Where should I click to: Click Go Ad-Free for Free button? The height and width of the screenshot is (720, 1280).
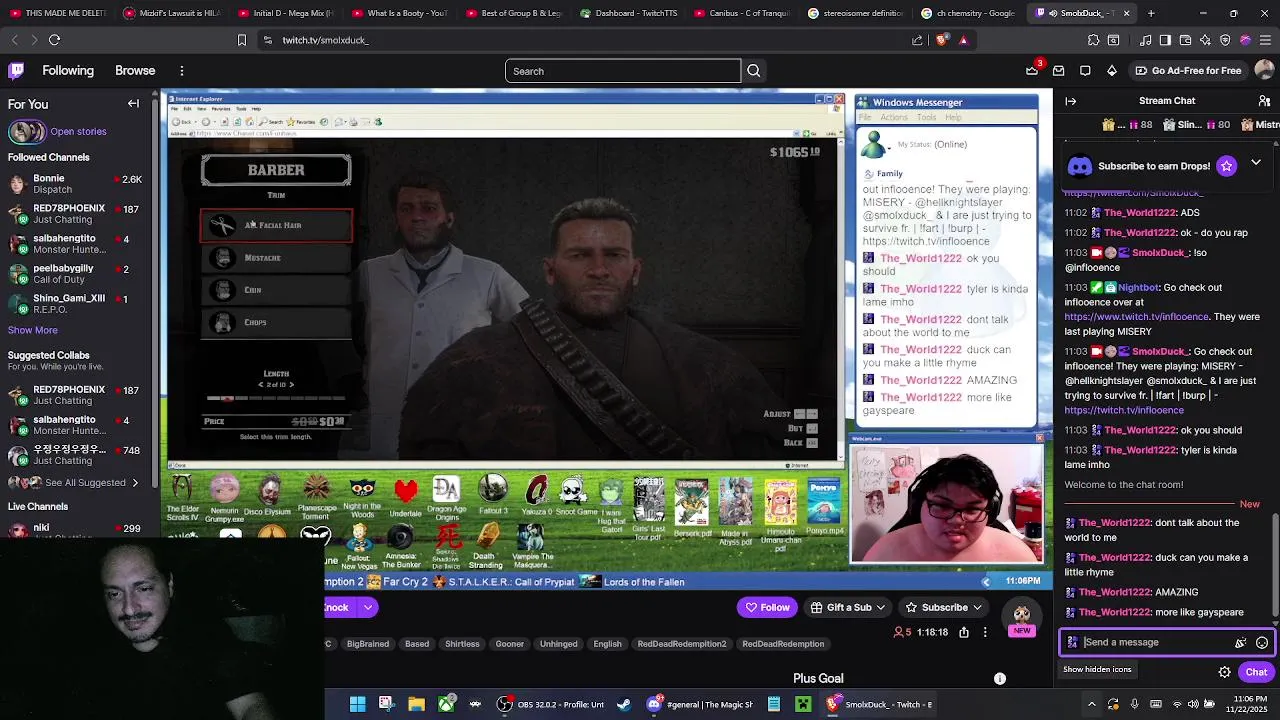pos(1188,71)
